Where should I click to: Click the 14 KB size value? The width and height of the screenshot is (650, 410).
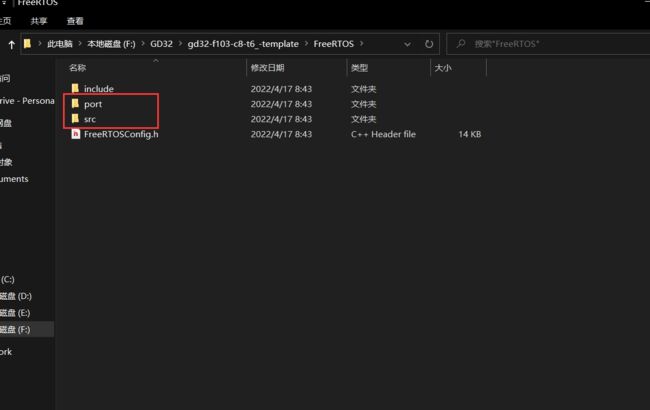(470, 134)
